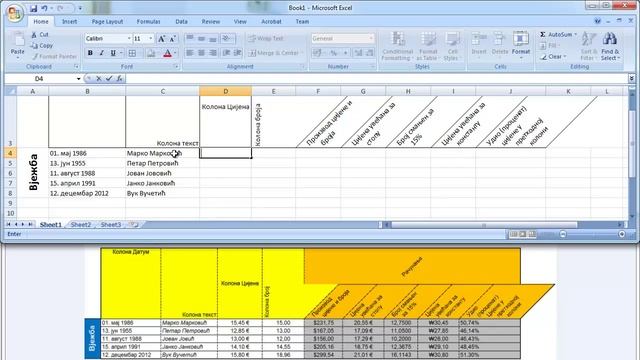Decrease font size with Shrink Font icon

point(172,38)
